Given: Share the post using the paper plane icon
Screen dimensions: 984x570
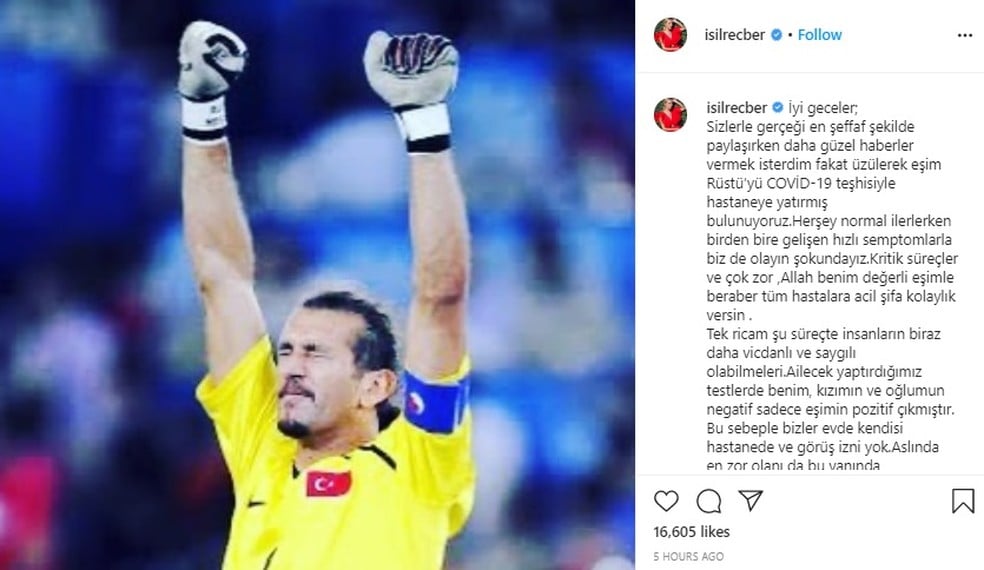Looking at the screenshot, I should point(751,500).
